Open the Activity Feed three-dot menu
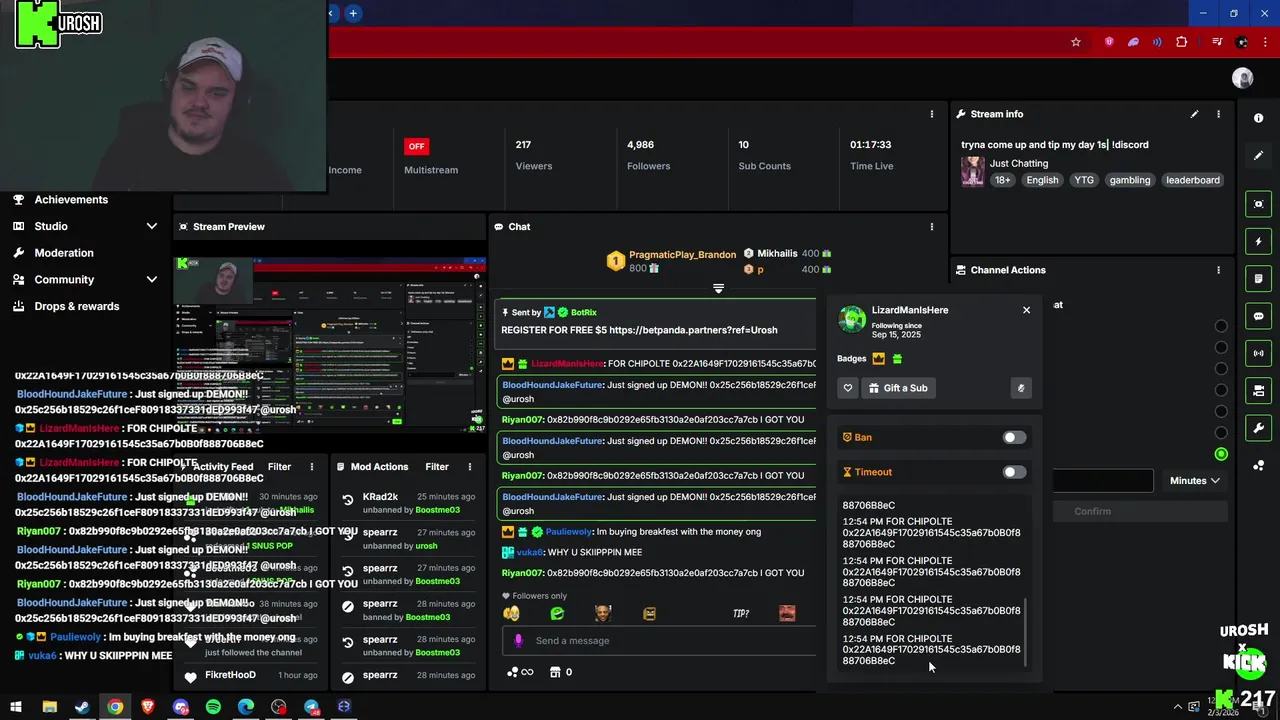The width and height of the screenshot is (1280, 720). (x=312, y=467)
